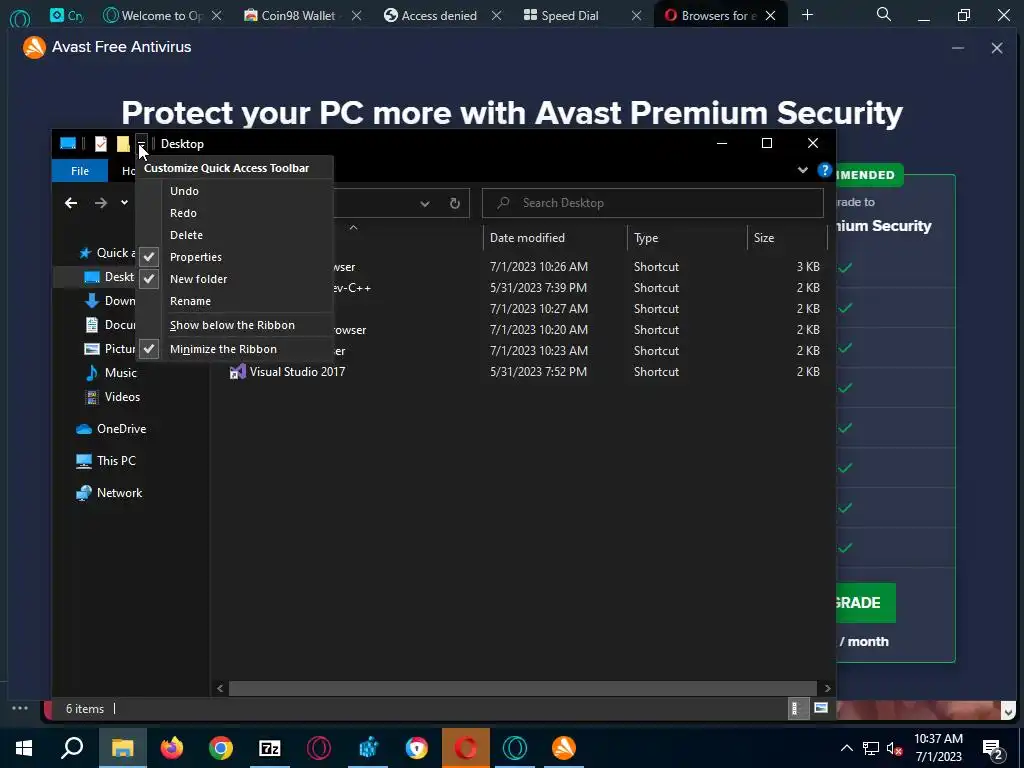Open taskbar search magnifier

[x=72, y=748]
